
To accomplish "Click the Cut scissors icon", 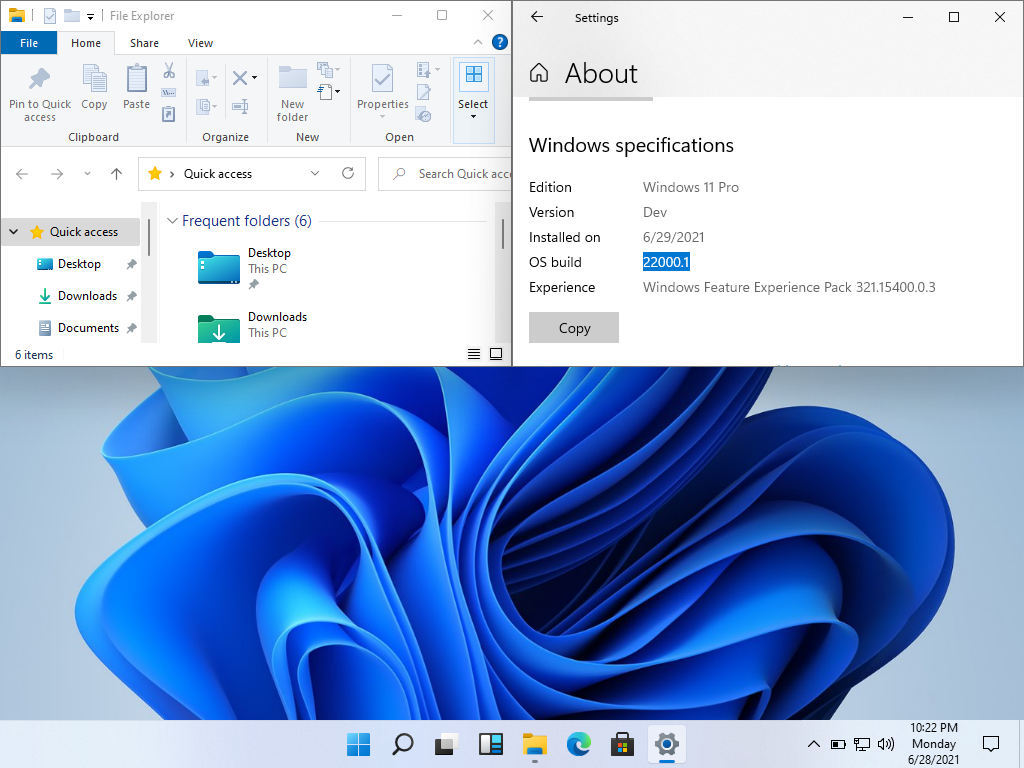I will click(x=169, y=71).
